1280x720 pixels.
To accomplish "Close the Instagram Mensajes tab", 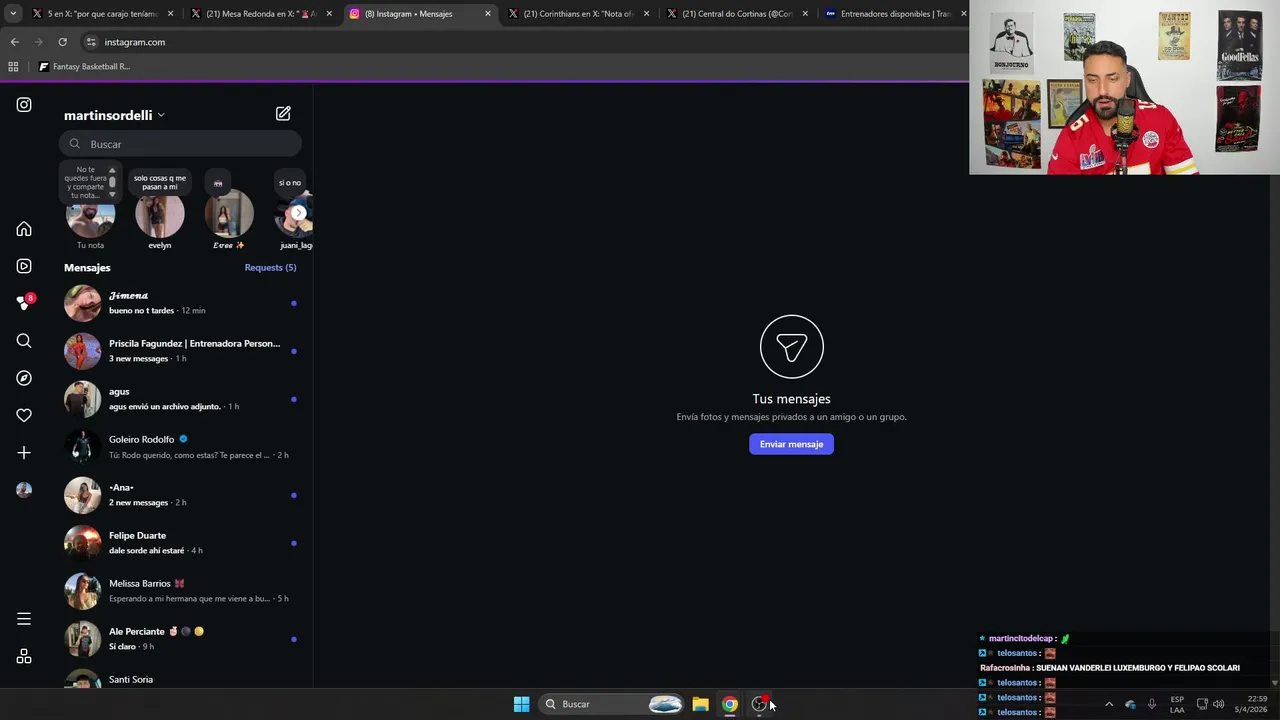I will (488, 14).
